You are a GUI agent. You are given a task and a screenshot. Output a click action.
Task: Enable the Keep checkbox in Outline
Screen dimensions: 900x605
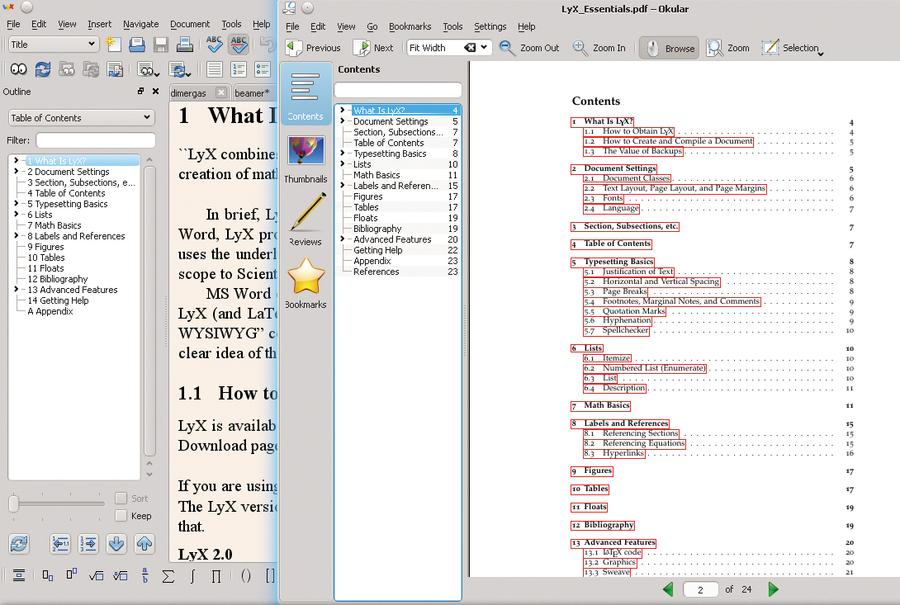[x=121, y=515]
